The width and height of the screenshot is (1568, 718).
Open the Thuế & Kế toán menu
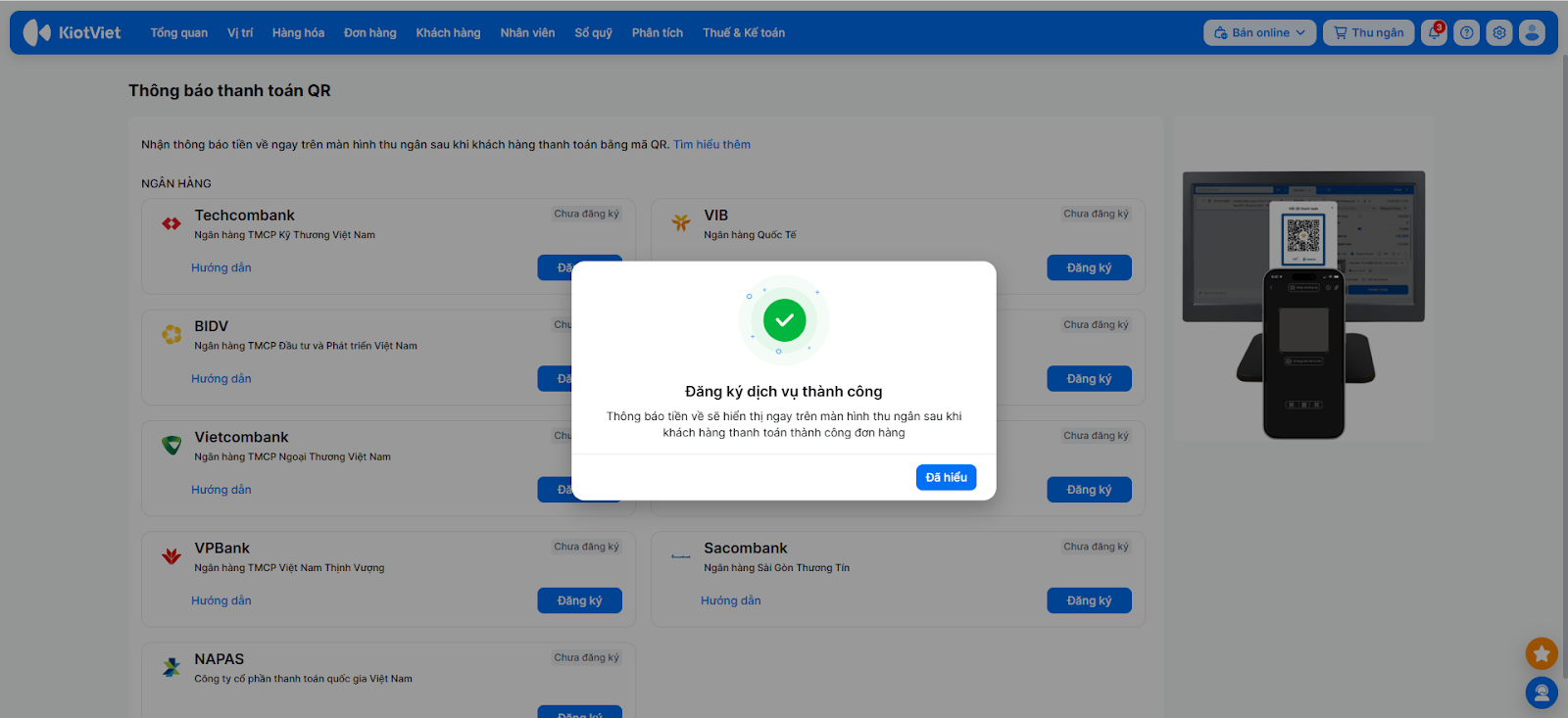[x=744, y=32]
